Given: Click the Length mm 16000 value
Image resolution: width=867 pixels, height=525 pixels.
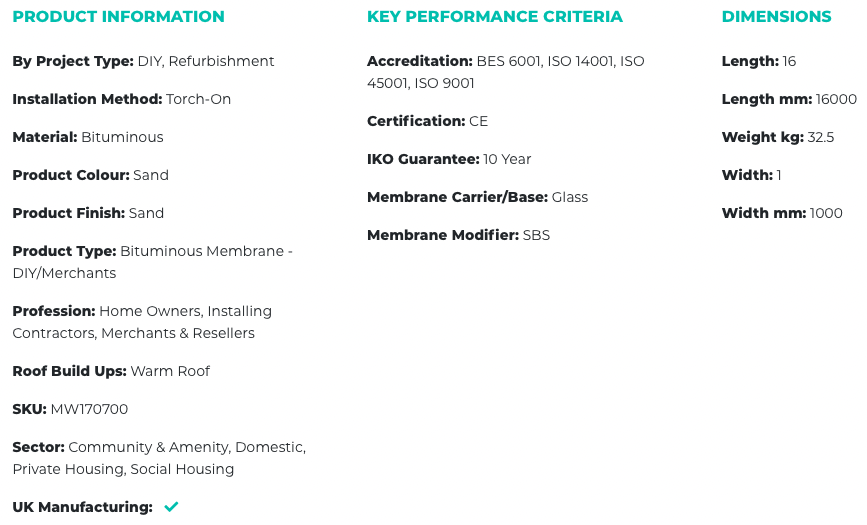Looking at the screenshot, I should pyautogui.click(x=836, y=100).
